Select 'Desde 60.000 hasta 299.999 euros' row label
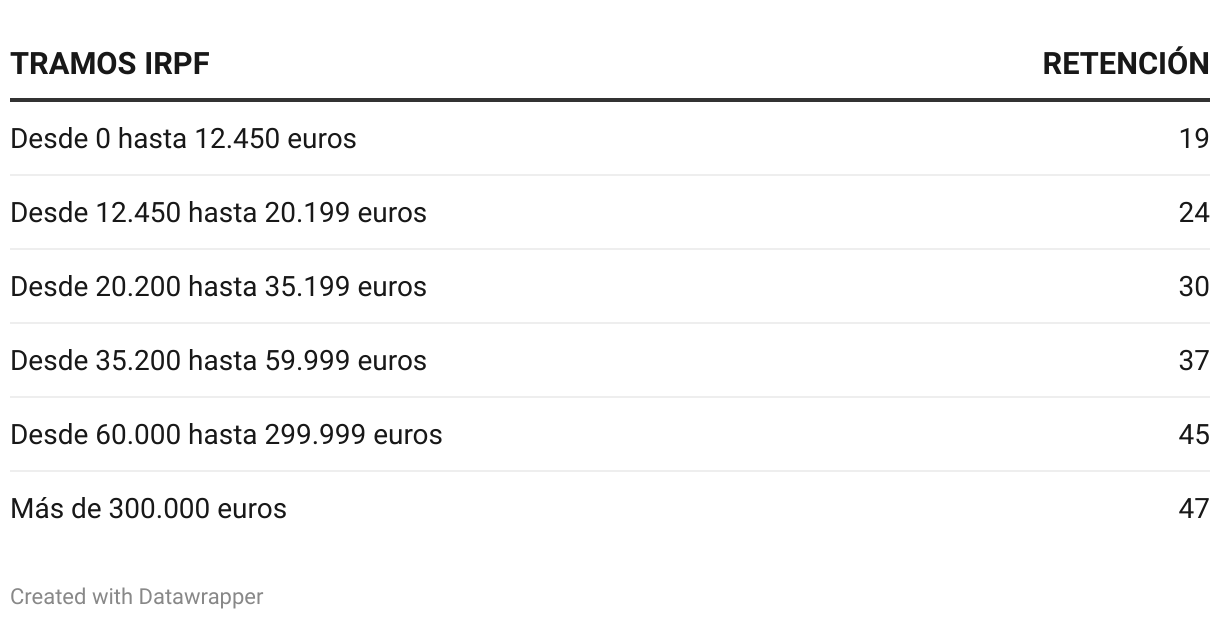 [226, 434]
